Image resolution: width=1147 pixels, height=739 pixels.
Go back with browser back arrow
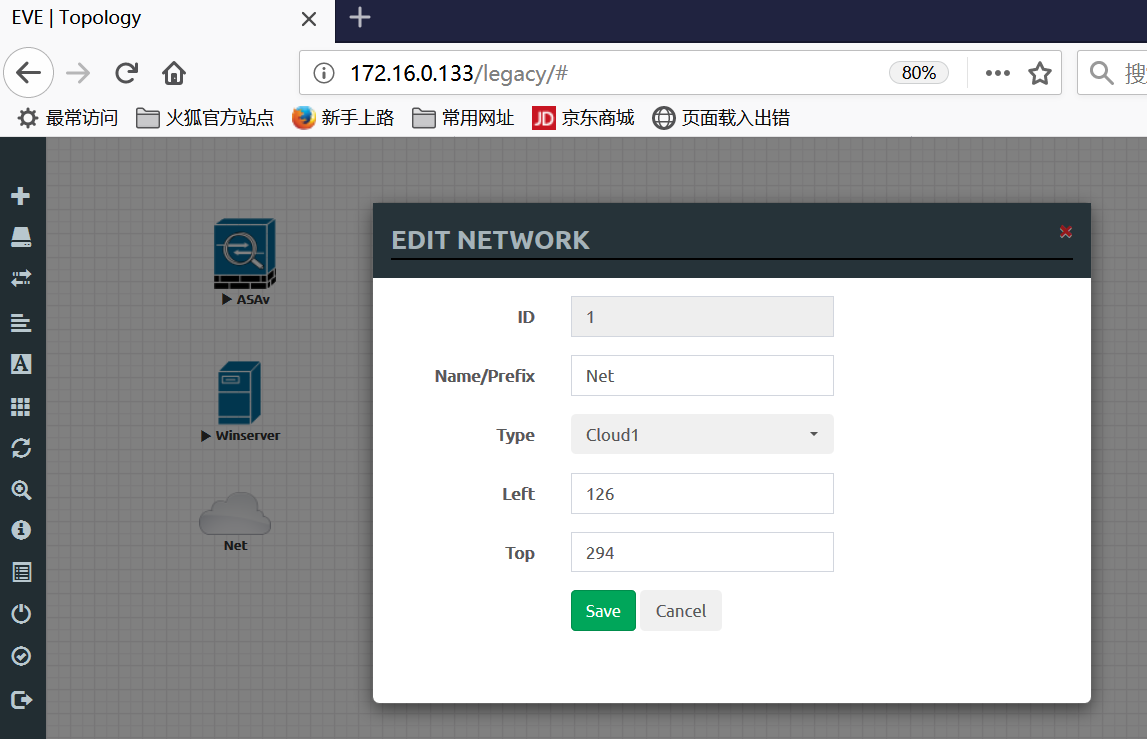pyautogui.click(x=29, y=72)
